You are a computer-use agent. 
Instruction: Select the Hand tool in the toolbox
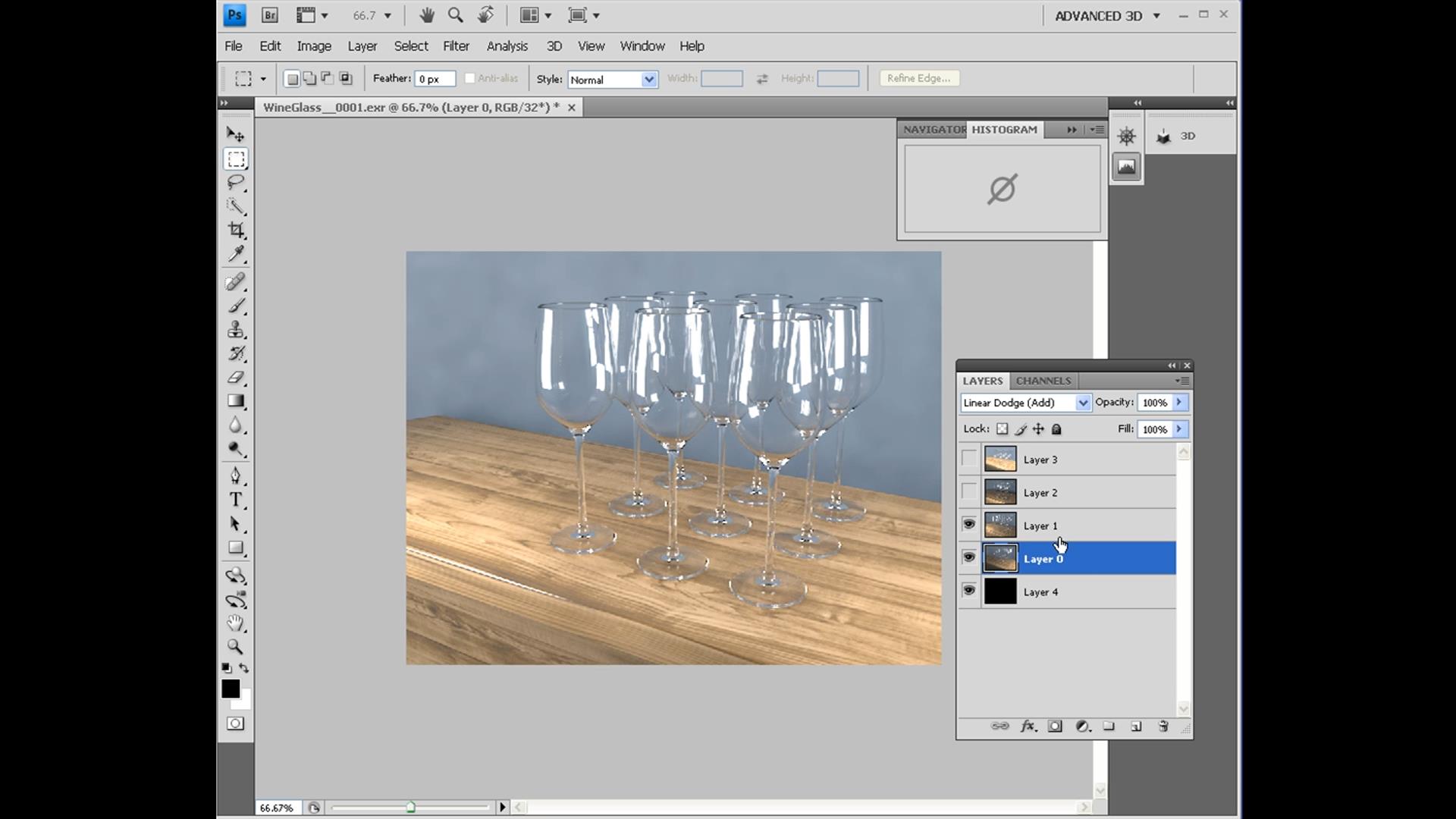point(236,623)
